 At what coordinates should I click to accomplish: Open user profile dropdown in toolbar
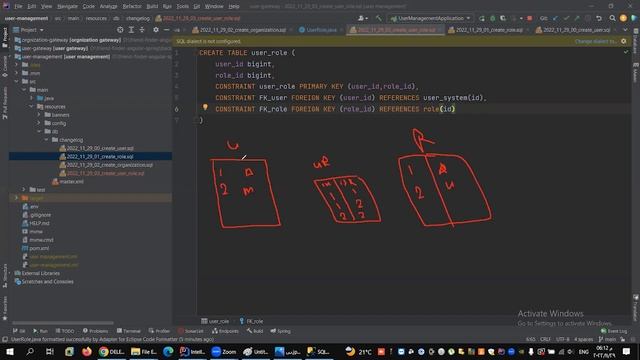[362, 18]
